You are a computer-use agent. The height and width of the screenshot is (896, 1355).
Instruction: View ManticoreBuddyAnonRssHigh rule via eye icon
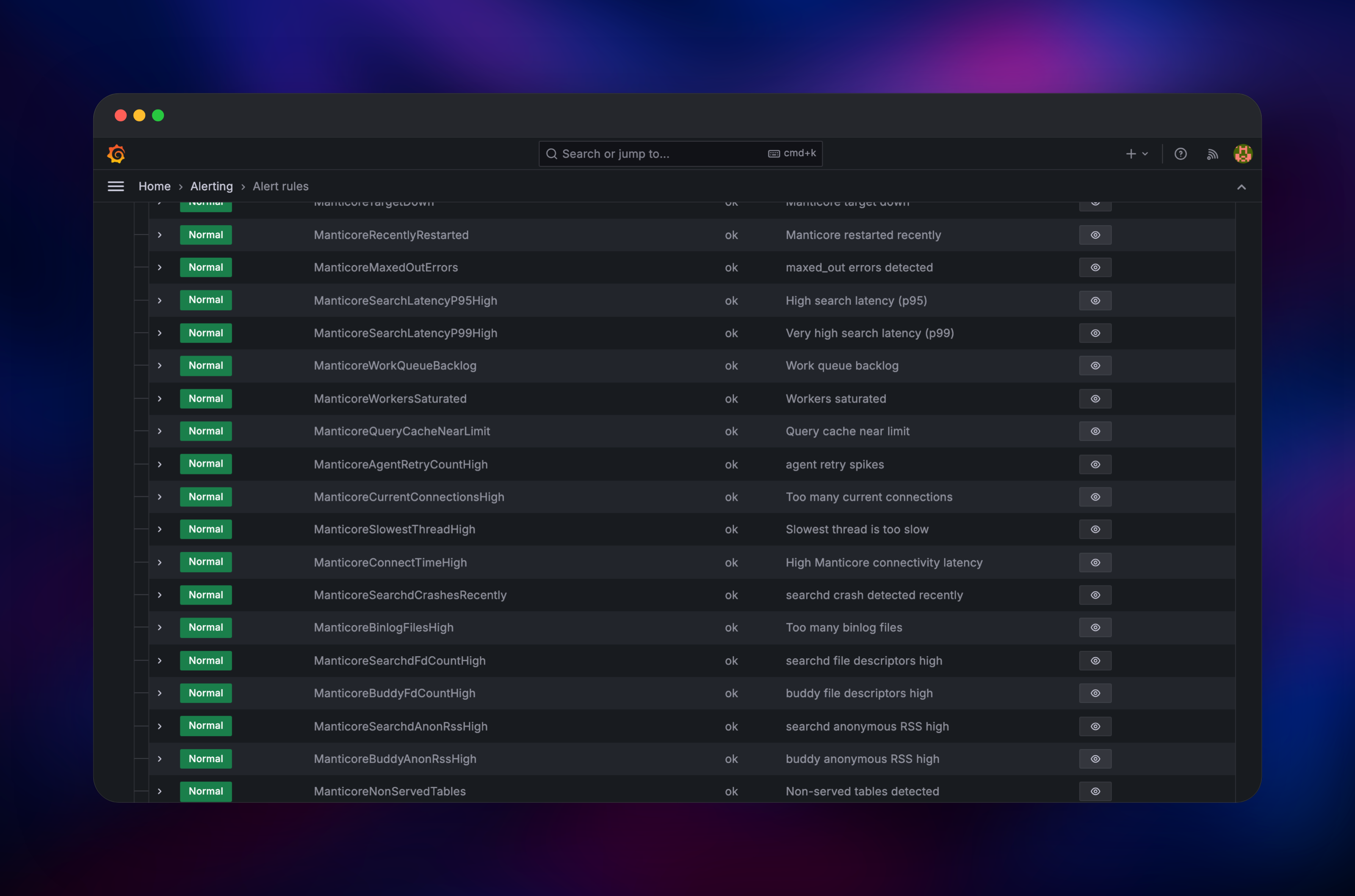coord(1095,759)
